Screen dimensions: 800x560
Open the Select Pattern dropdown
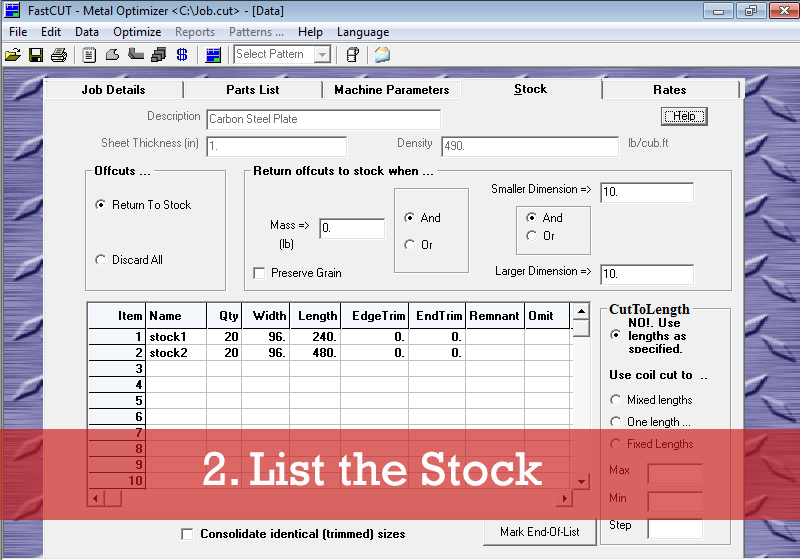[x=322, y=54]
